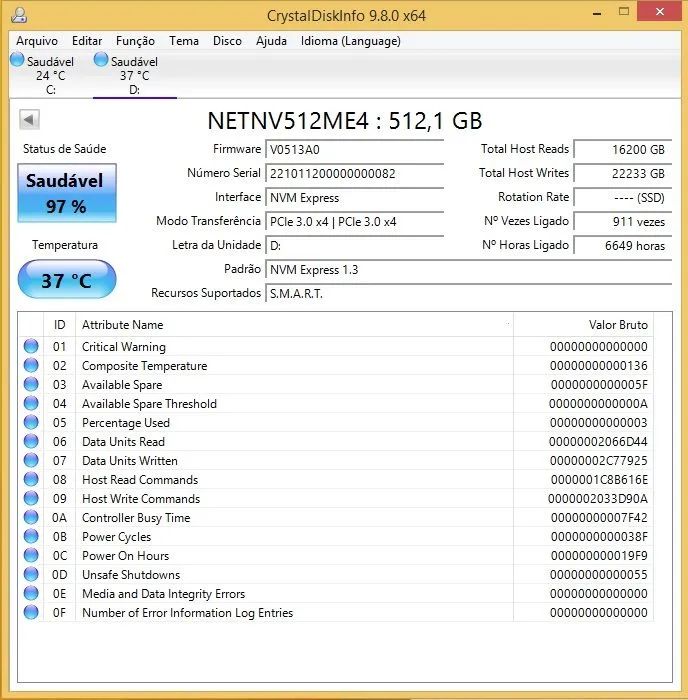Click the Interface field NVM Express

point(354,198)
